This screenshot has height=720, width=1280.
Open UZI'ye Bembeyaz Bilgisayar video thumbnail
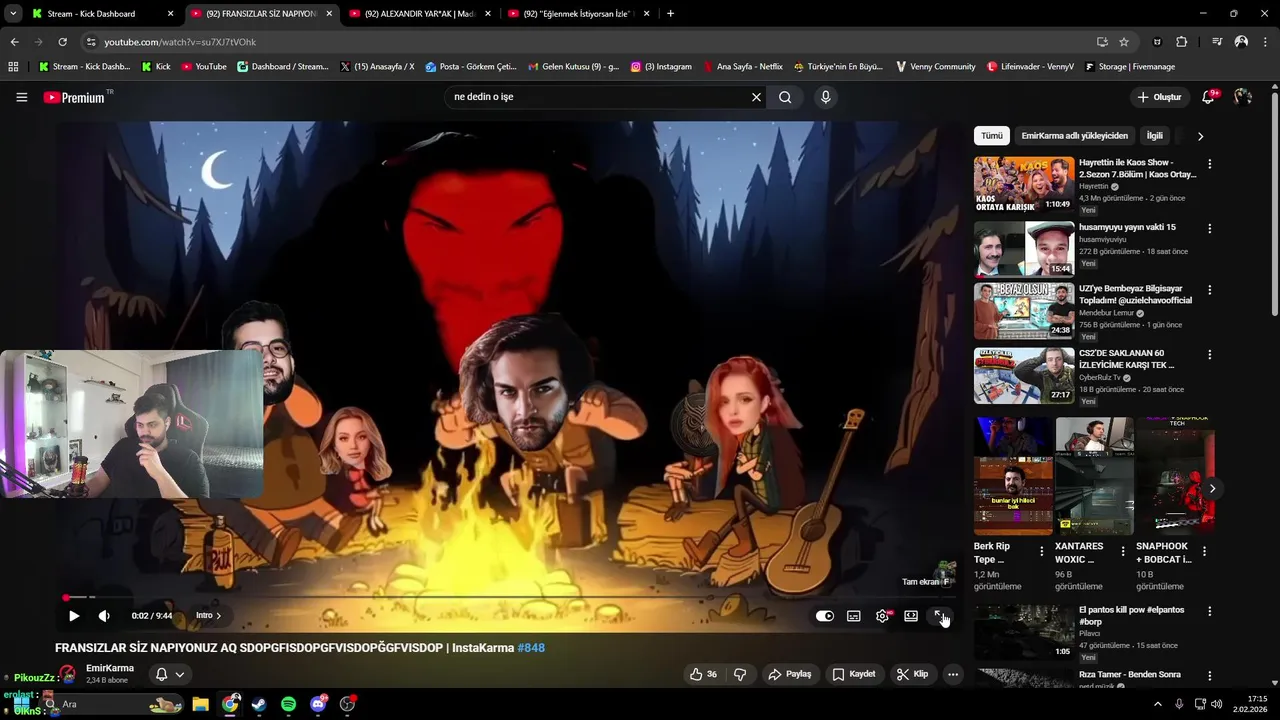[x=1024, y=311]
